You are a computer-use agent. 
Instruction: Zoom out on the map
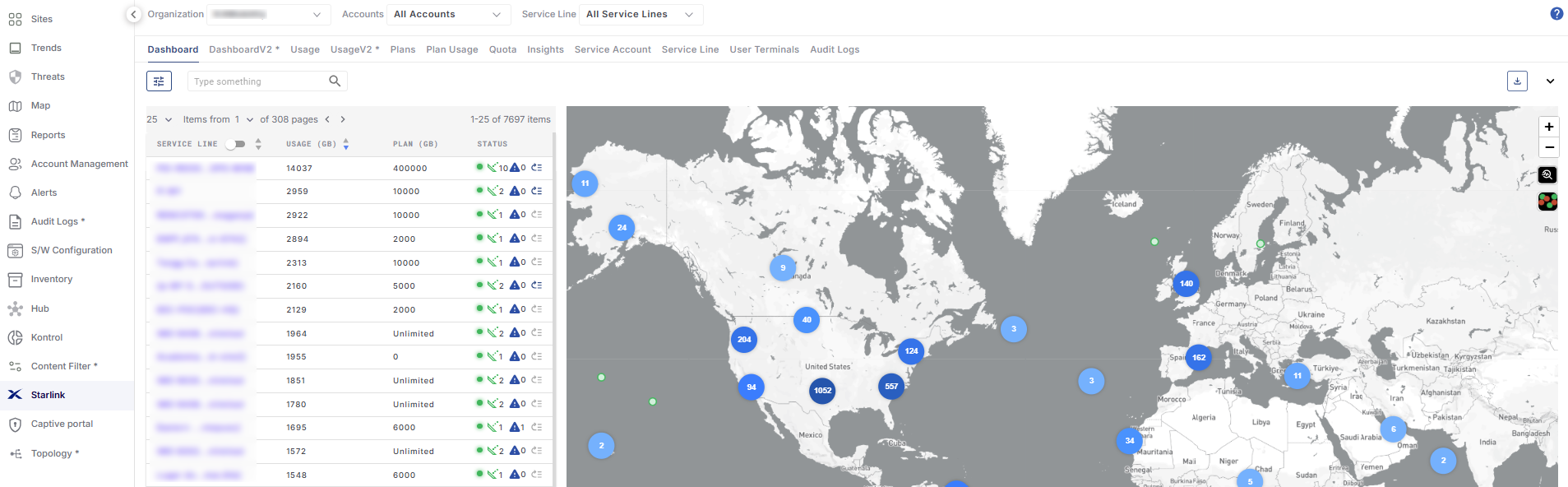pos(1548,147)
